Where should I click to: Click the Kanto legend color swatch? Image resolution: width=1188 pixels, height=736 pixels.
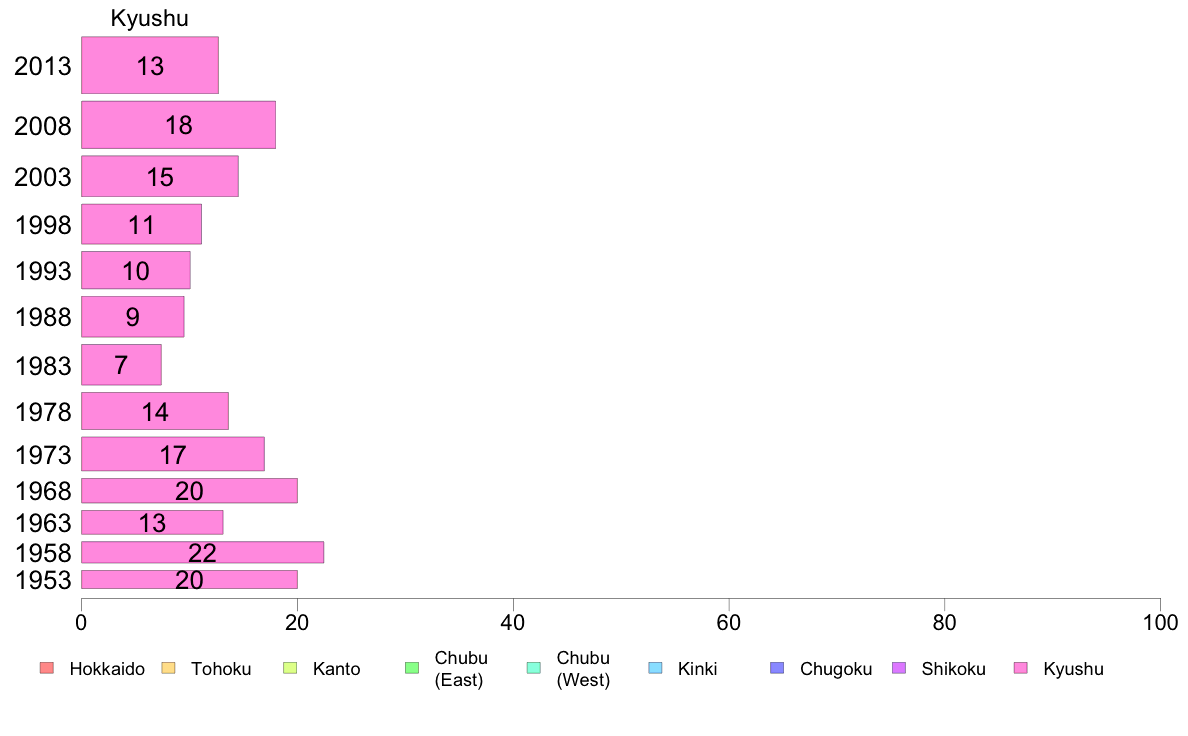pos(290,668)
